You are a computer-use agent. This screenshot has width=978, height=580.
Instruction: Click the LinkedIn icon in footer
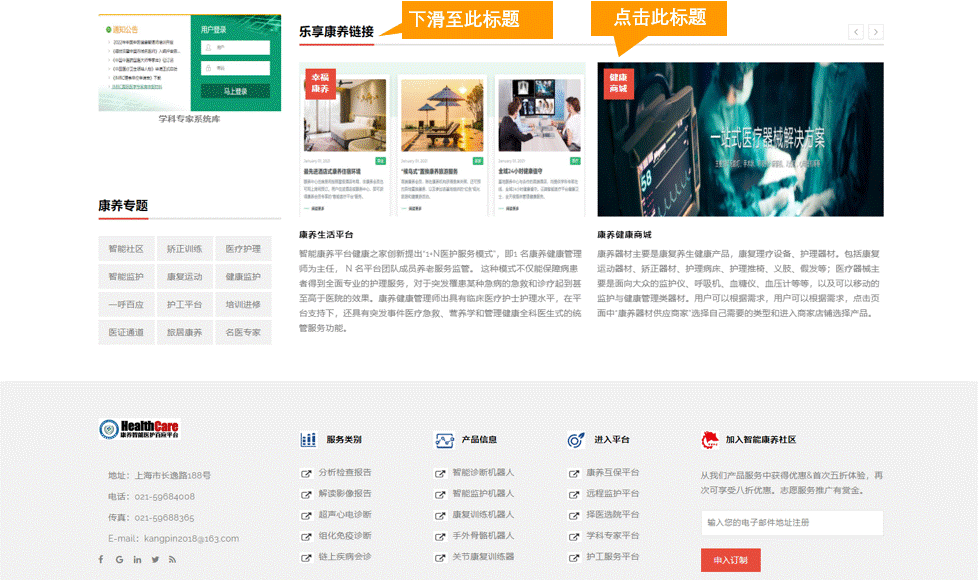click(x=137, y=559)
